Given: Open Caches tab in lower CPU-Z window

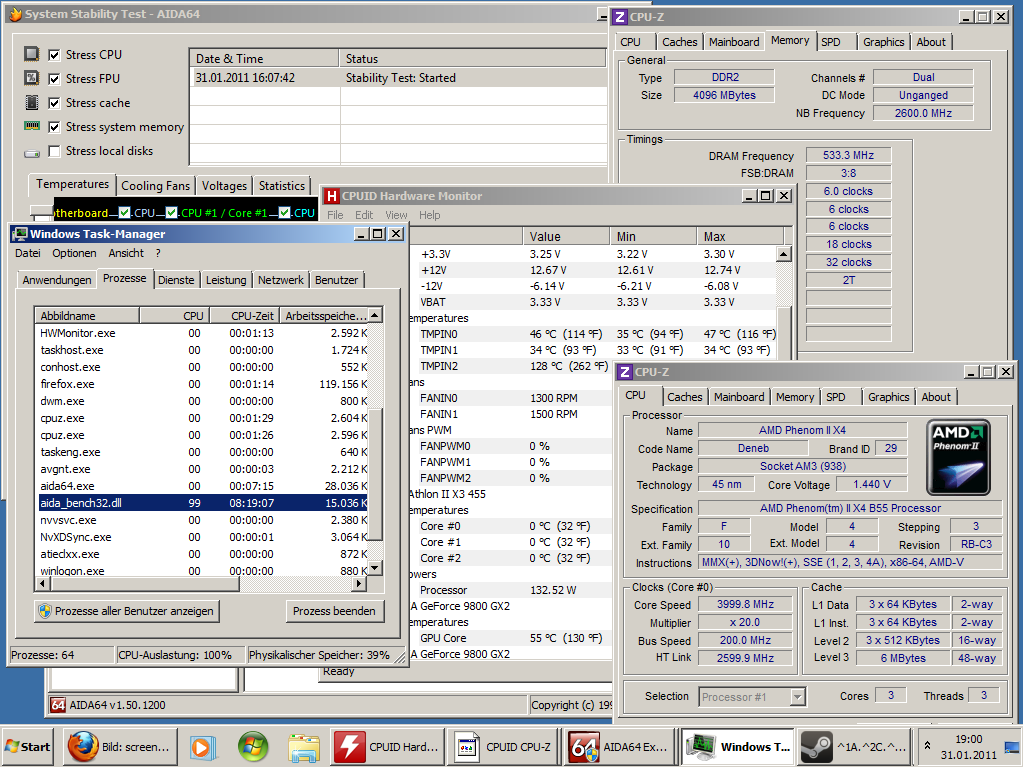Looking at the screenshot, I should click(684, 397).
